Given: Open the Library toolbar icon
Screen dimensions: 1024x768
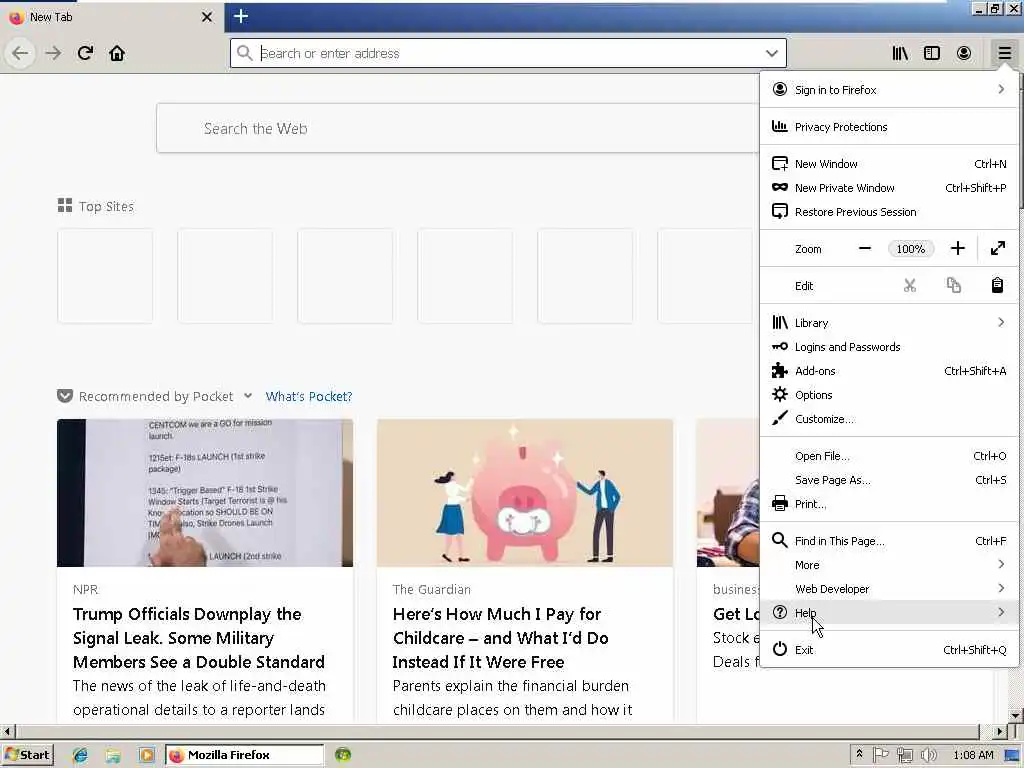Looking at the screenshot, I should point(900,53).
